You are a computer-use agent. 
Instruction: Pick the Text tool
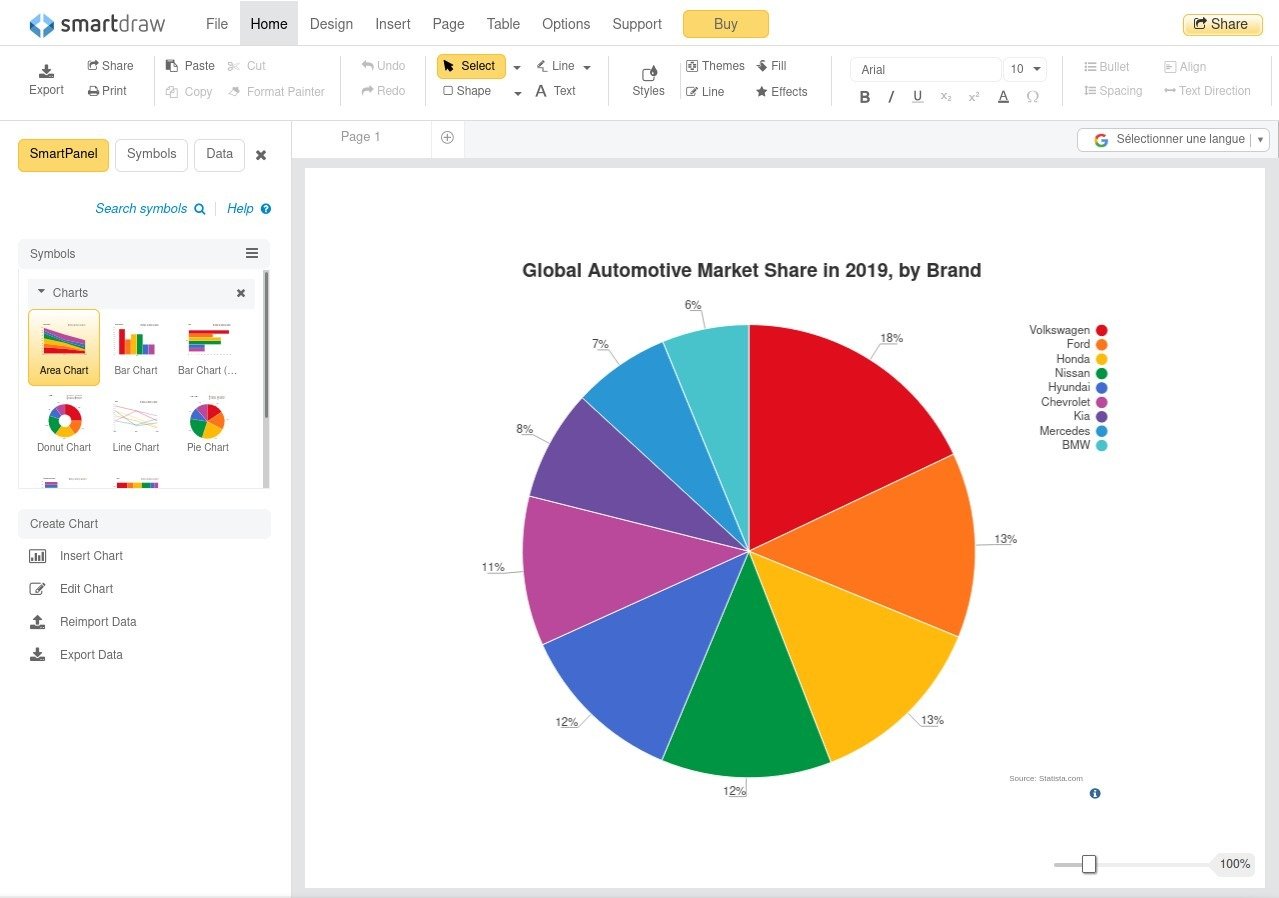(x=556, y=91)
